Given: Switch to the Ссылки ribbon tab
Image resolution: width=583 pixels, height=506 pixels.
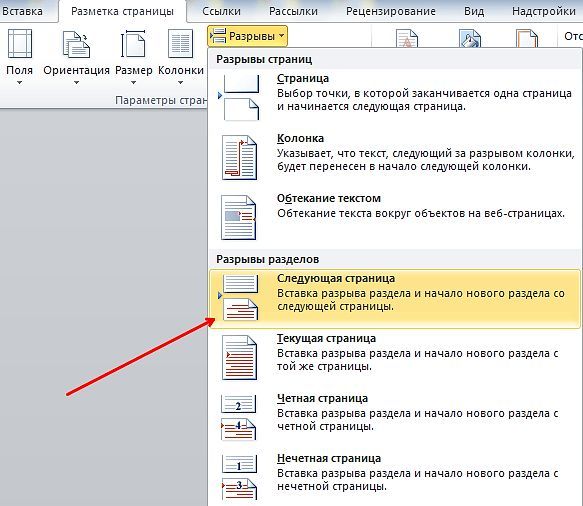Looking at the screenshot, I should [221, 11].
